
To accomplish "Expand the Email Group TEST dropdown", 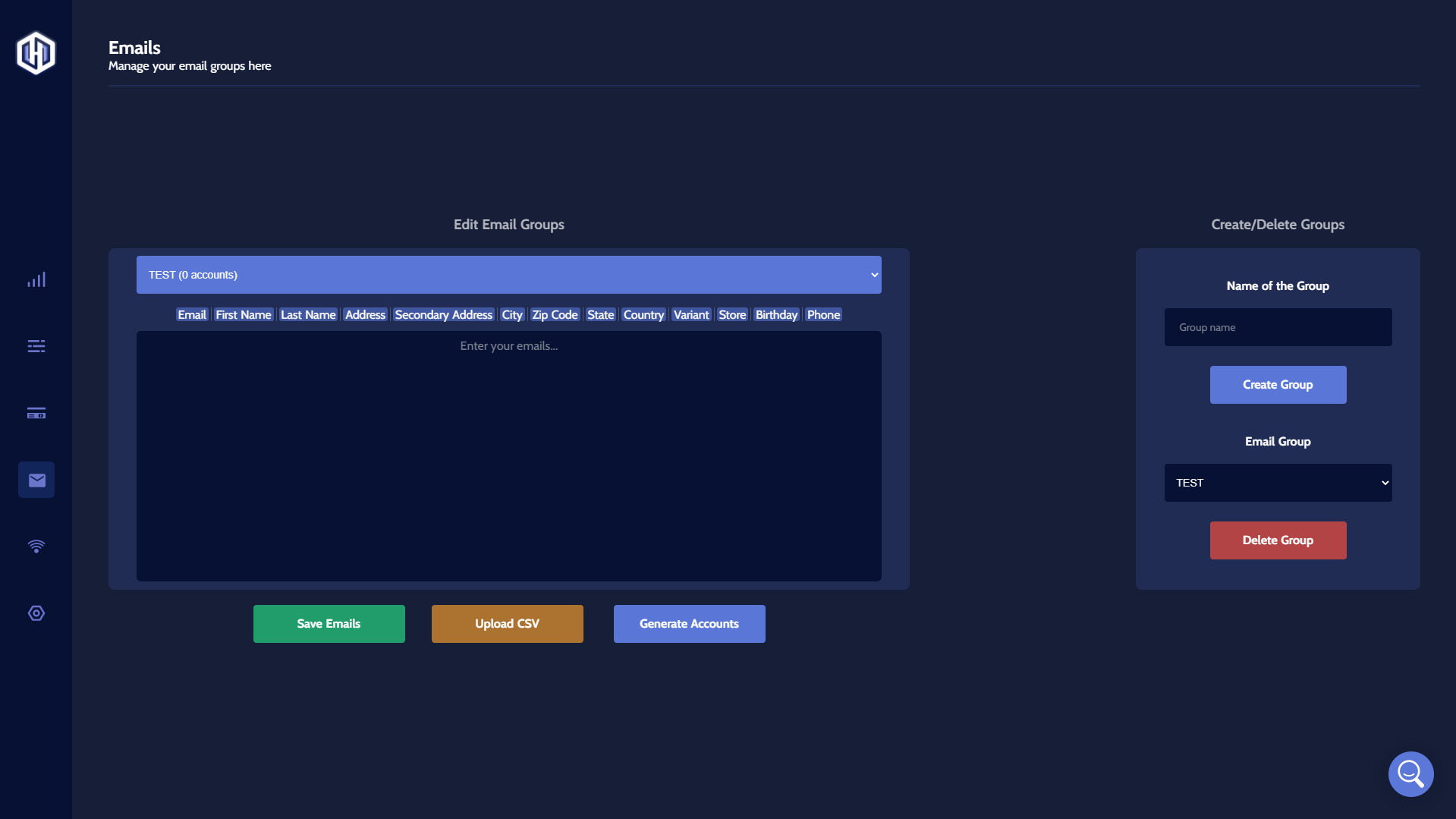I will (1278, 483).
